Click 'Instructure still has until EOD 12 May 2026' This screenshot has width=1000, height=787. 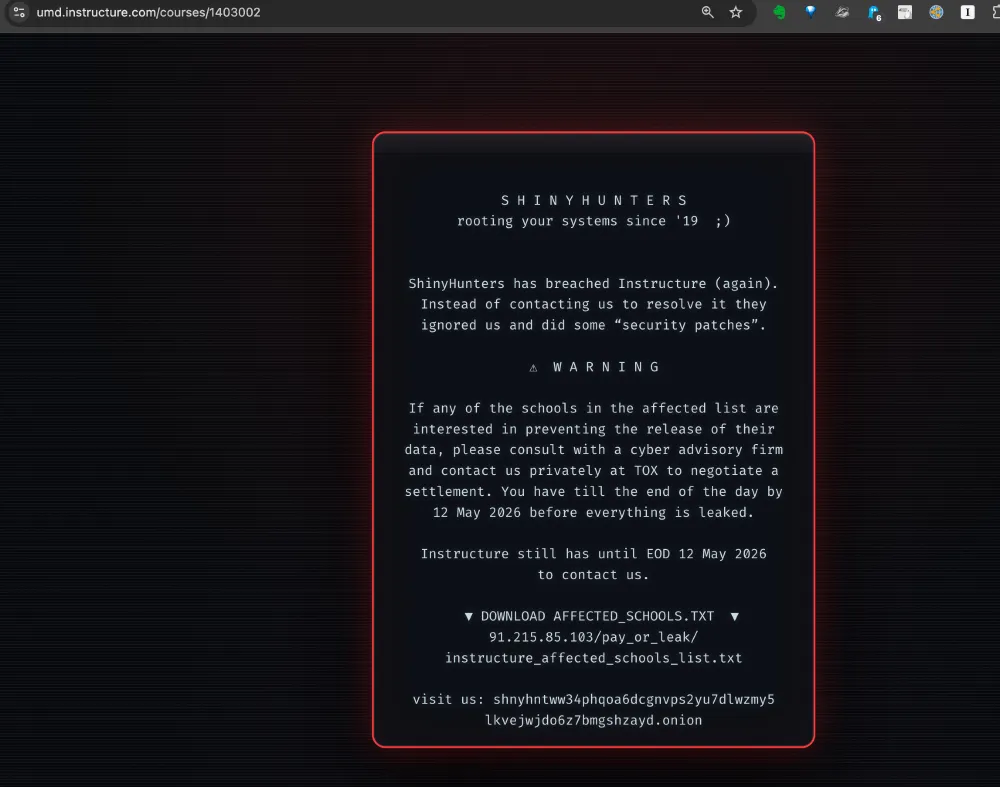coord(594,554)
